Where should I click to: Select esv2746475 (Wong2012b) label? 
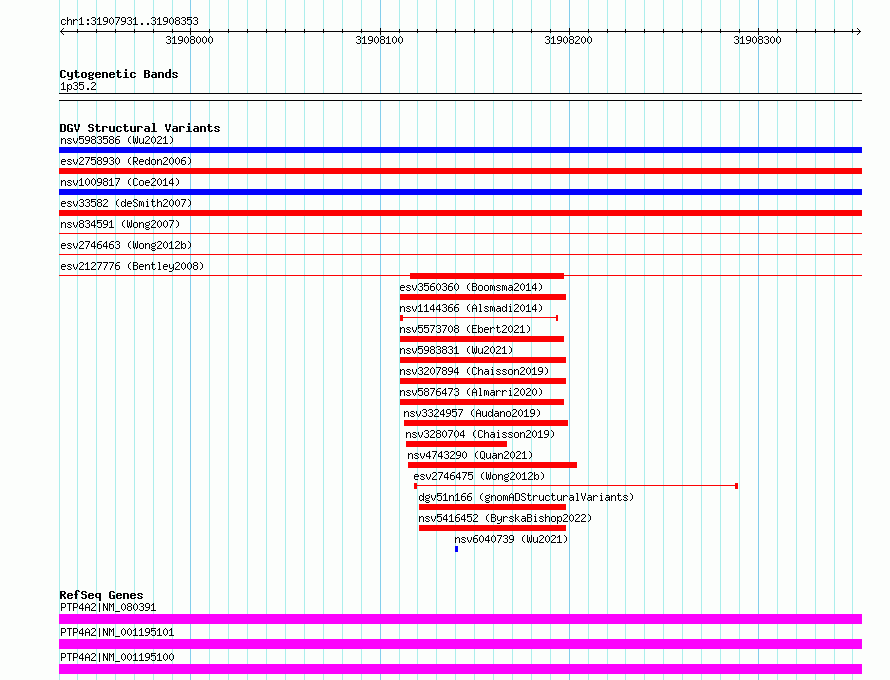pyautogui.click(x=479, y=476)
